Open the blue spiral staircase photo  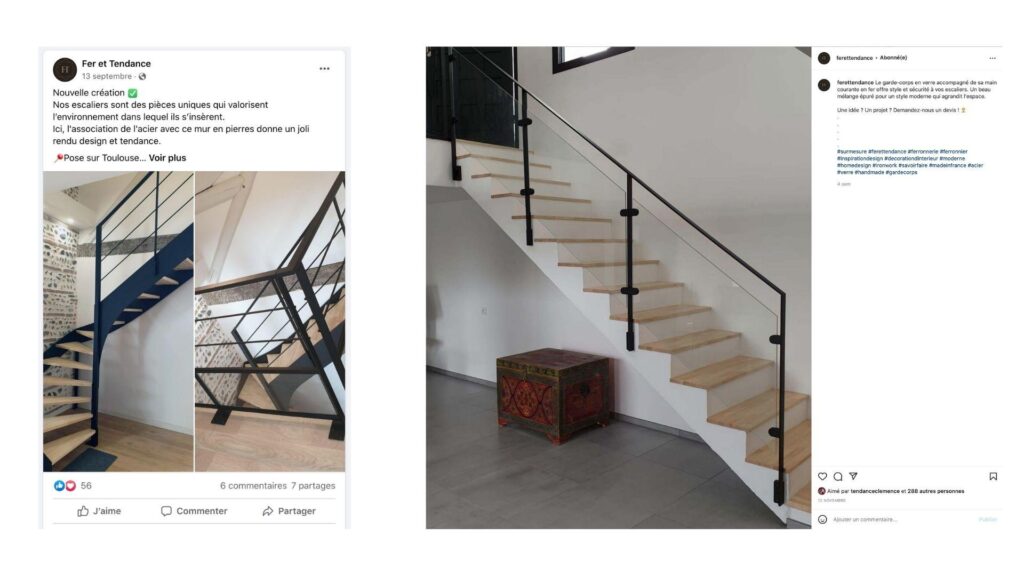(118, 321)
